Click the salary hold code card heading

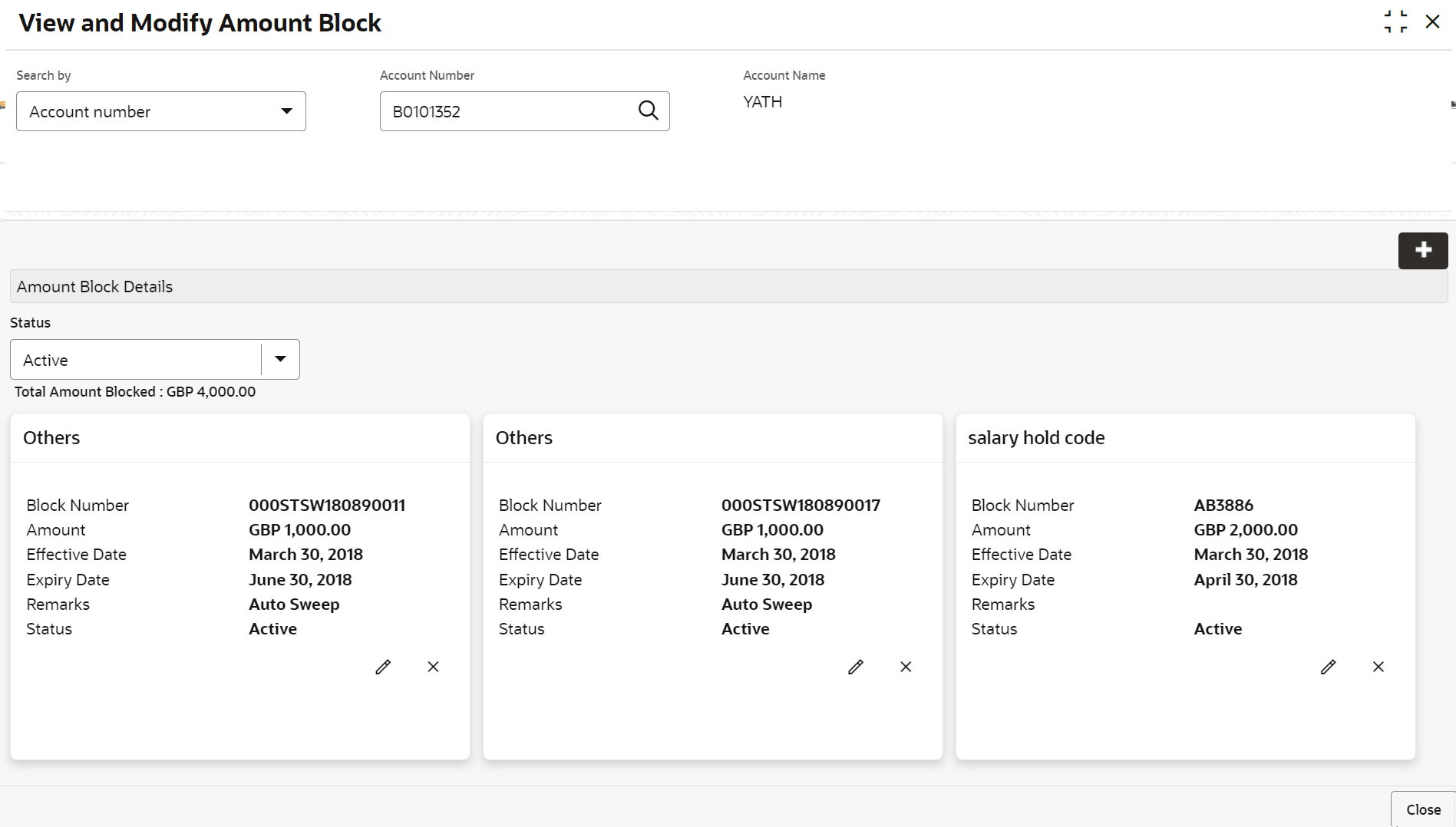tap(1035, 437)
